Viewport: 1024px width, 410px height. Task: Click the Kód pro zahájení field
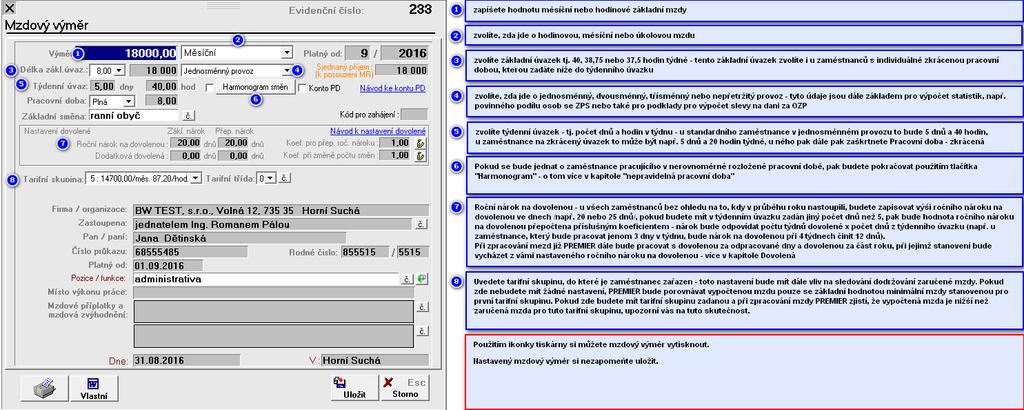[414, 114]
